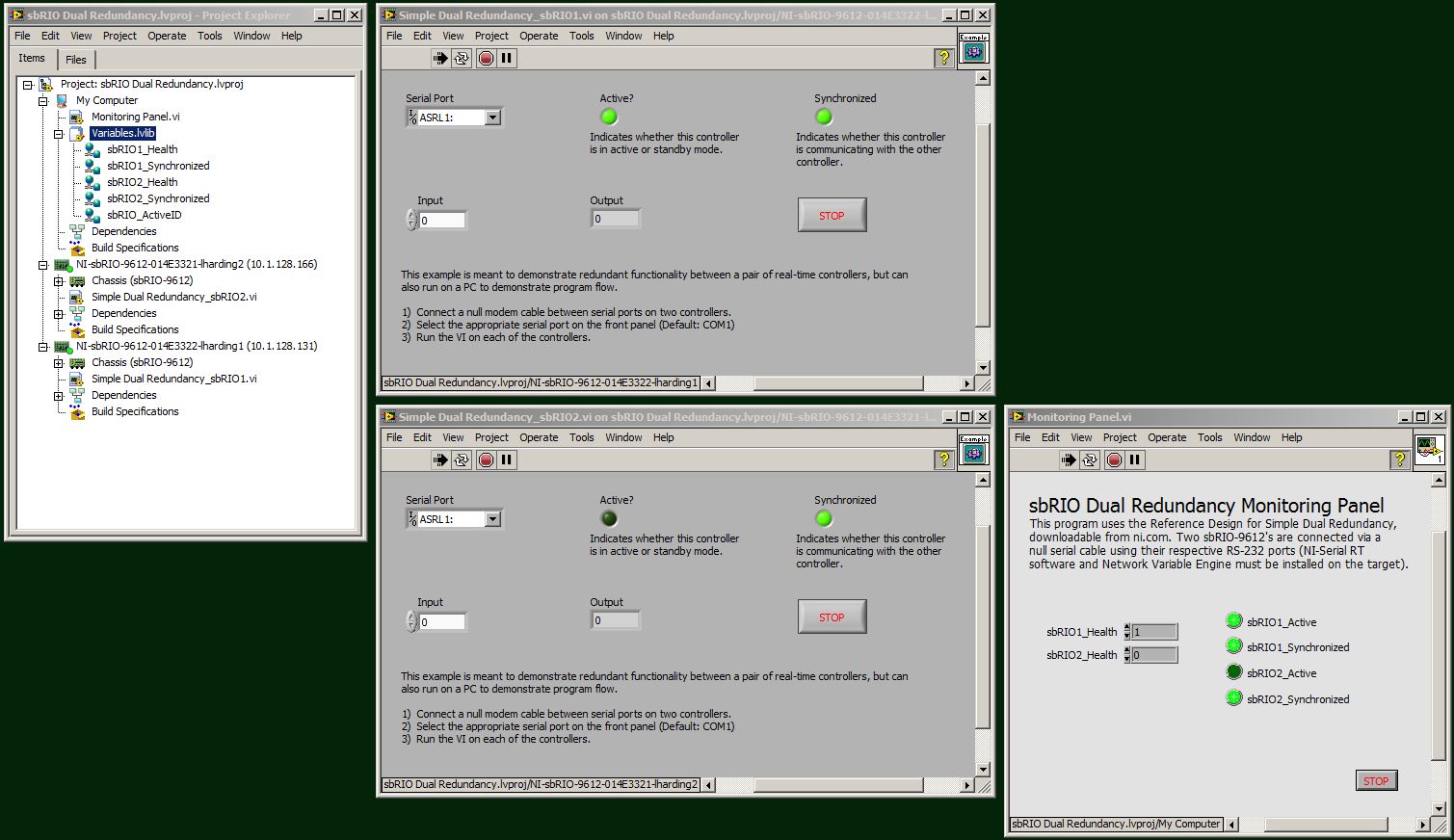Viewport: 1454px width, 840px height.
Task: Open Context Help in Monitoring Panel window
Action: pos(1399,459)
